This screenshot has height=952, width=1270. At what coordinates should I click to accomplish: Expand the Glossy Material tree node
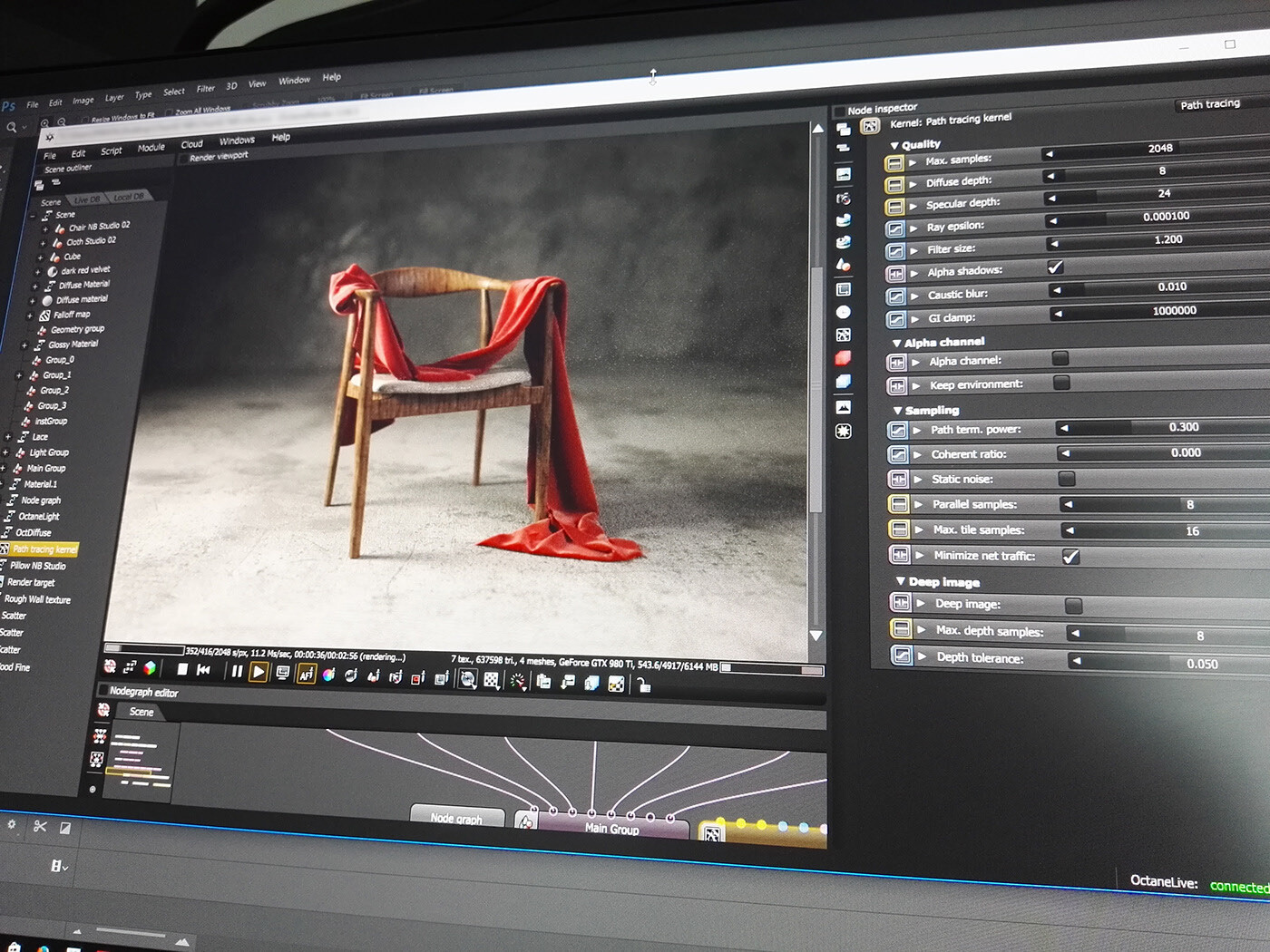(x=24, y=345)
